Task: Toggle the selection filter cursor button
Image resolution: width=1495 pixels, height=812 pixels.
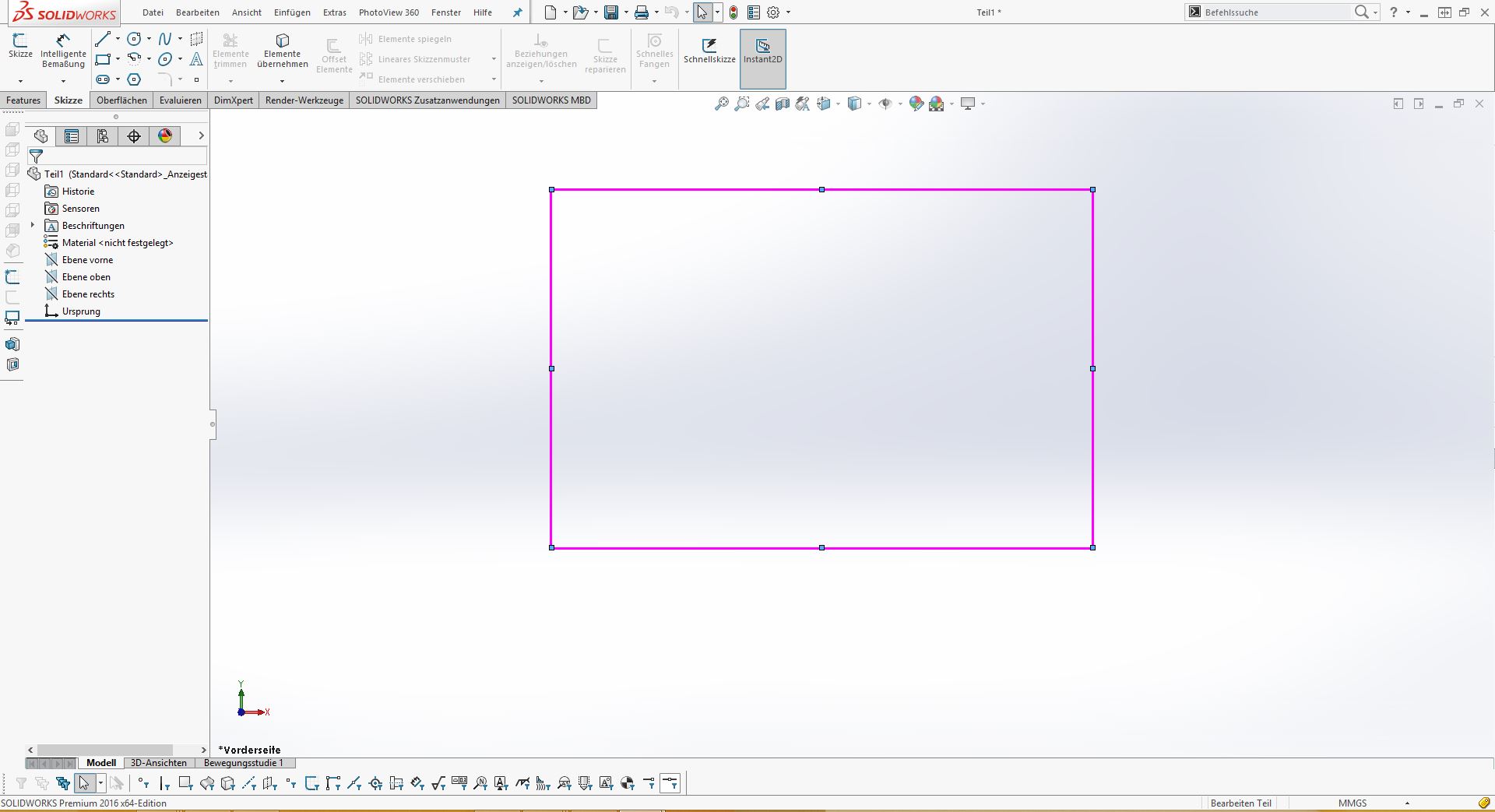Action: click(84, 783)
